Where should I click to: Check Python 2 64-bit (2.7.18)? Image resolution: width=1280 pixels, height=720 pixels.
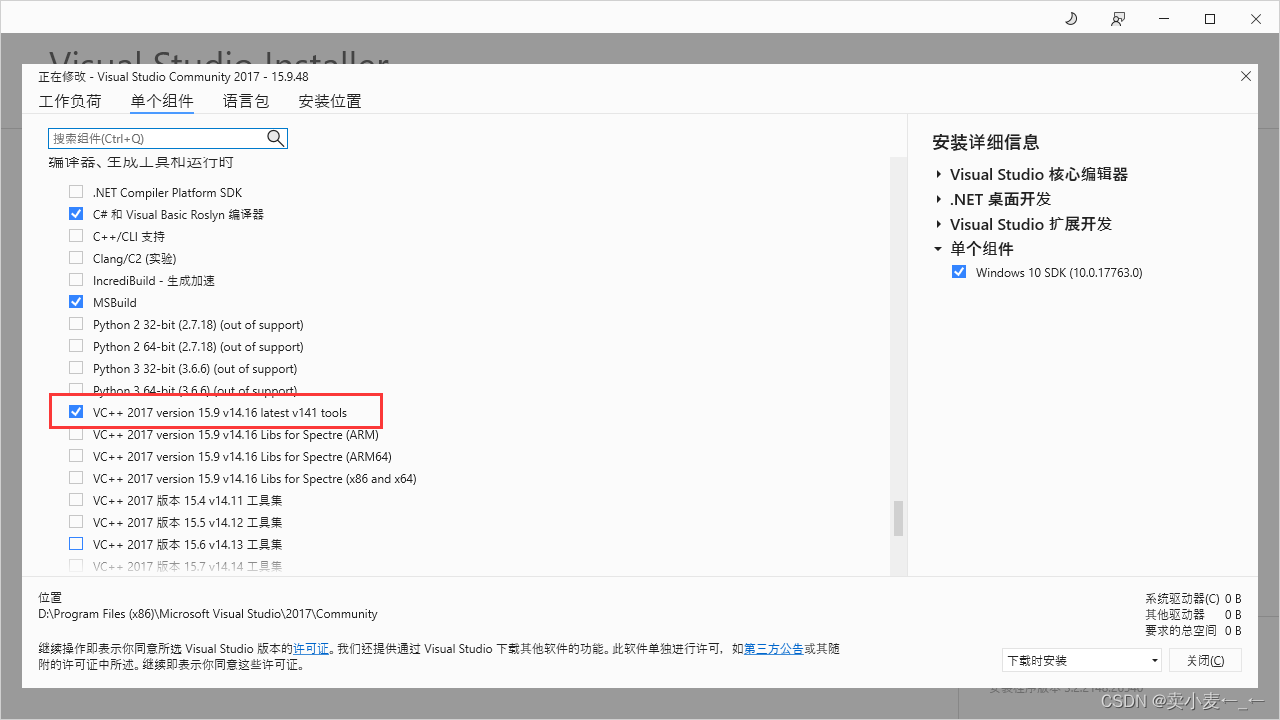[x=76, y=346]
